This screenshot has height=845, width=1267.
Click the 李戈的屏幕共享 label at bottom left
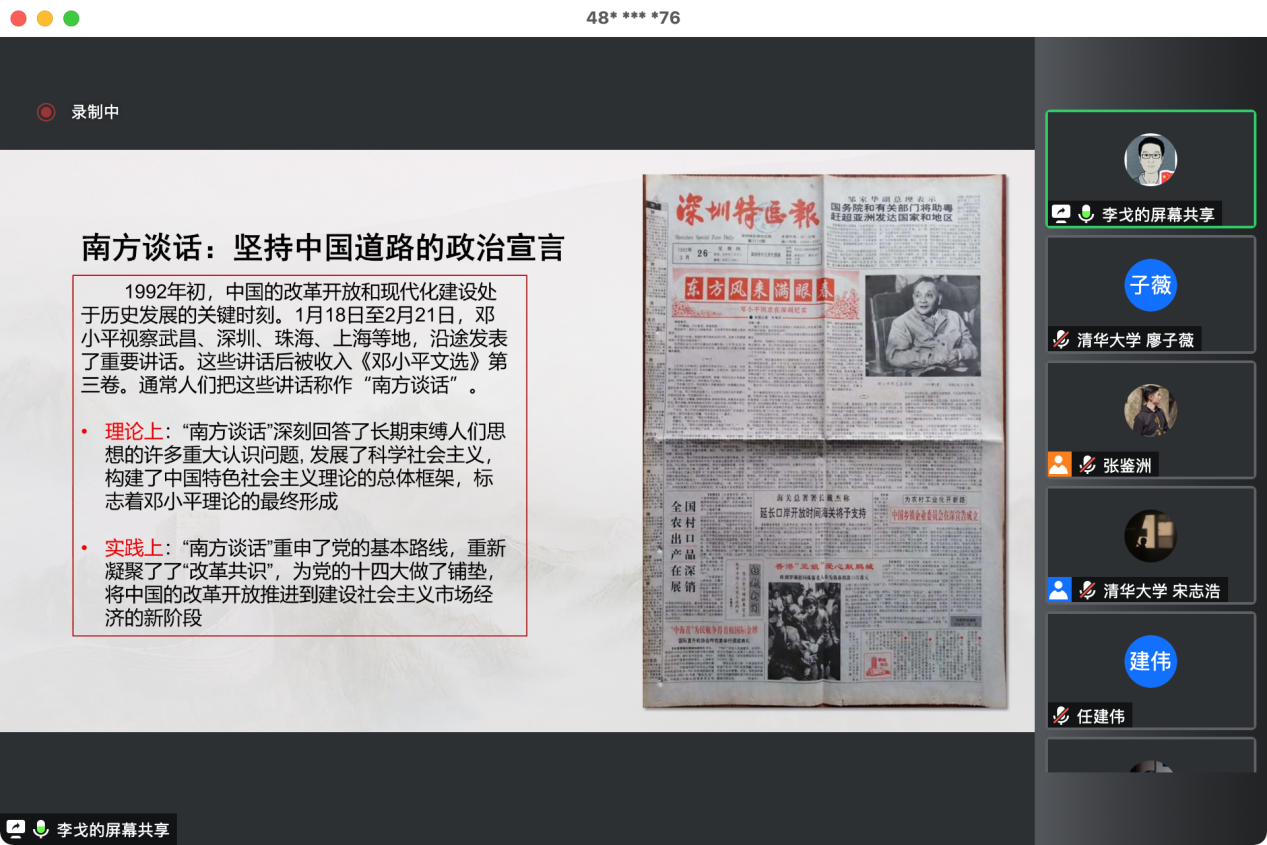pos(113,830)
